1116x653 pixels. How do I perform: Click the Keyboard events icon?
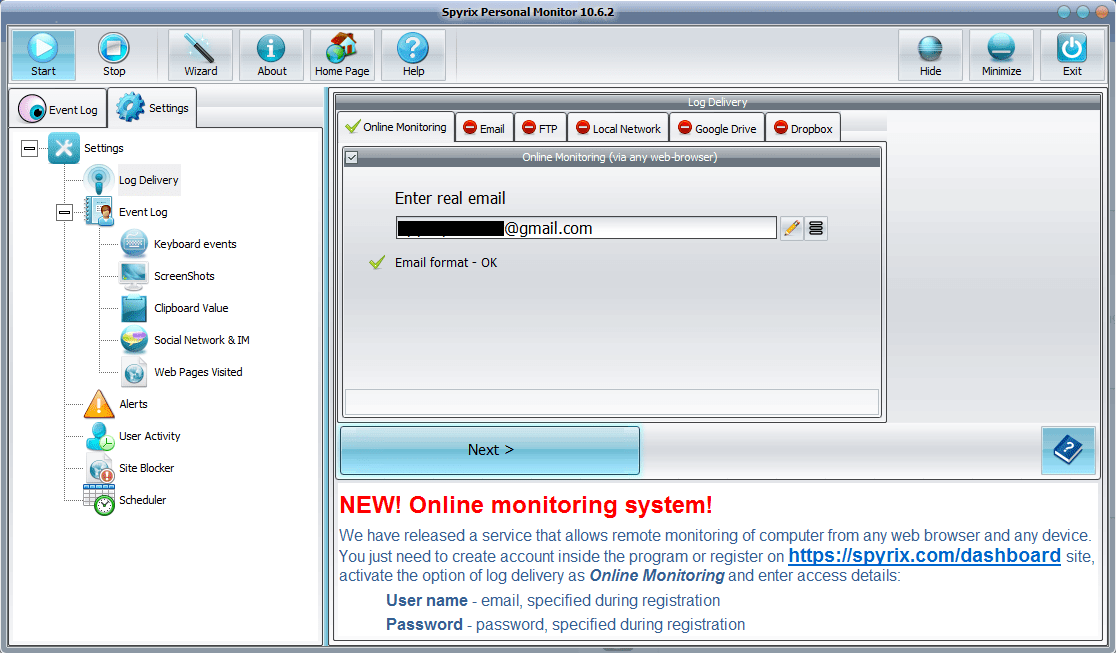(x=134, y=244)
